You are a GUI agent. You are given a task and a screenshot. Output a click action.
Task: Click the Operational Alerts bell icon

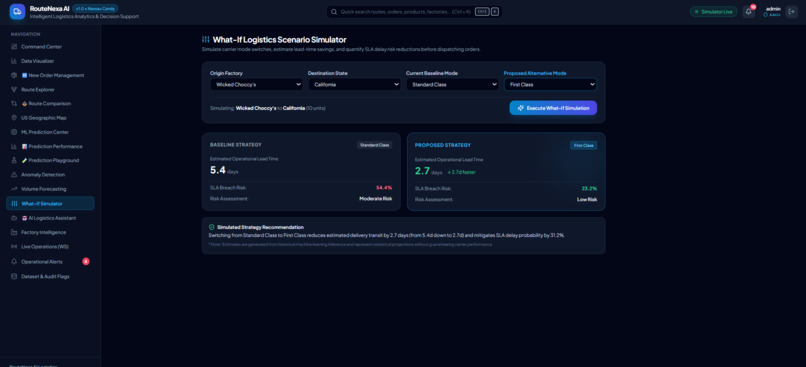(x=14, y=262)
